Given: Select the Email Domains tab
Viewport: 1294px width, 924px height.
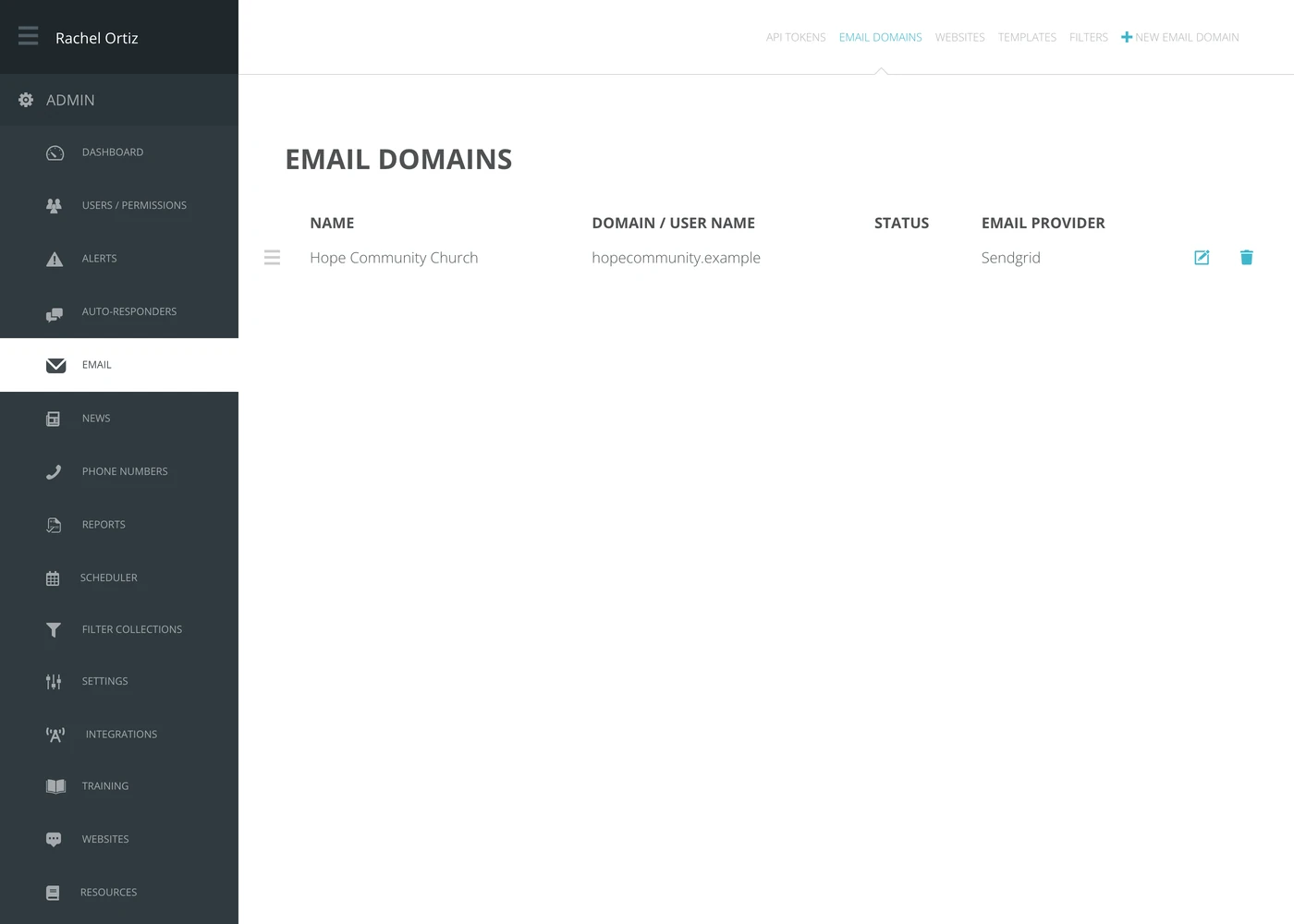Looking at the screenshot, I should (881, 38).
